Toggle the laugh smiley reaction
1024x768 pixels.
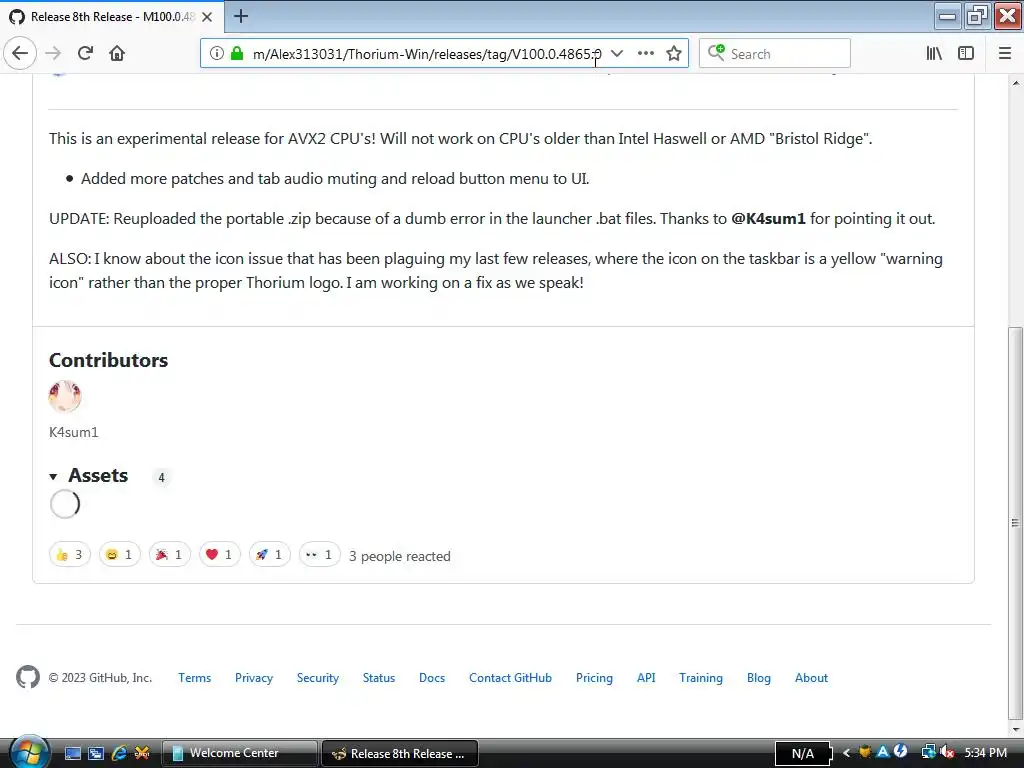(x=120, y=554)
